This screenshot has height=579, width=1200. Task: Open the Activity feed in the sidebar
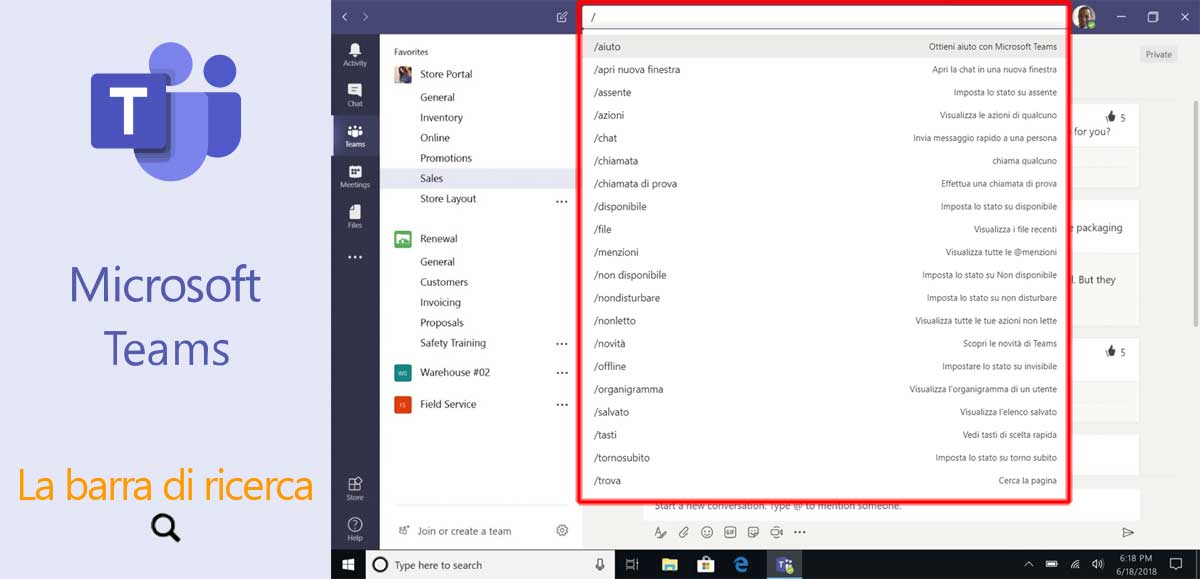point(355,54)
